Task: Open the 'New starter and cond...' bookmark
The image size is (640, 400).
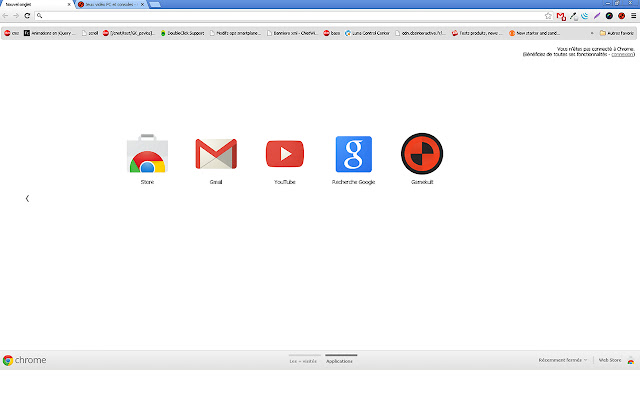Action: (x=534, y=33)
